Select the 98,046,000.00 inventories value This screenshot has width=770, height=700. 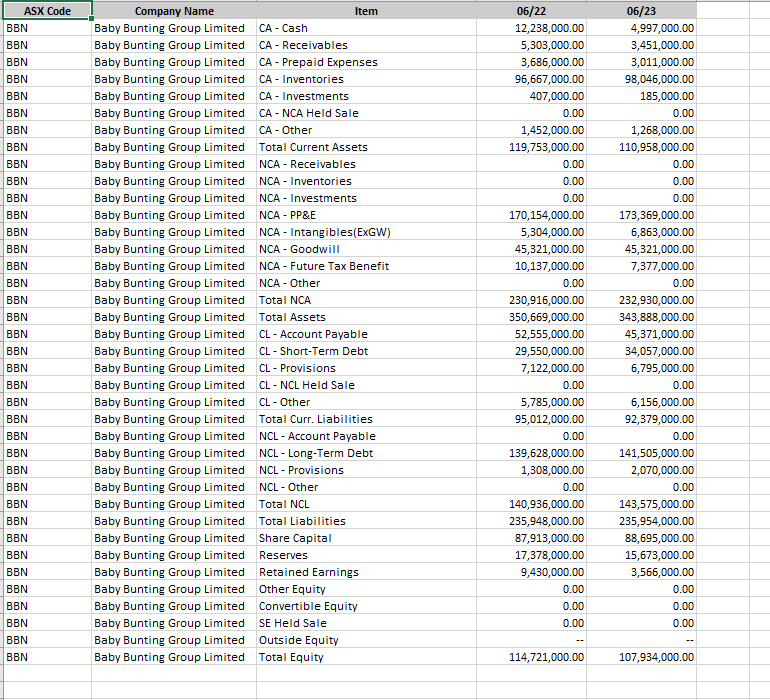(641, 79)
